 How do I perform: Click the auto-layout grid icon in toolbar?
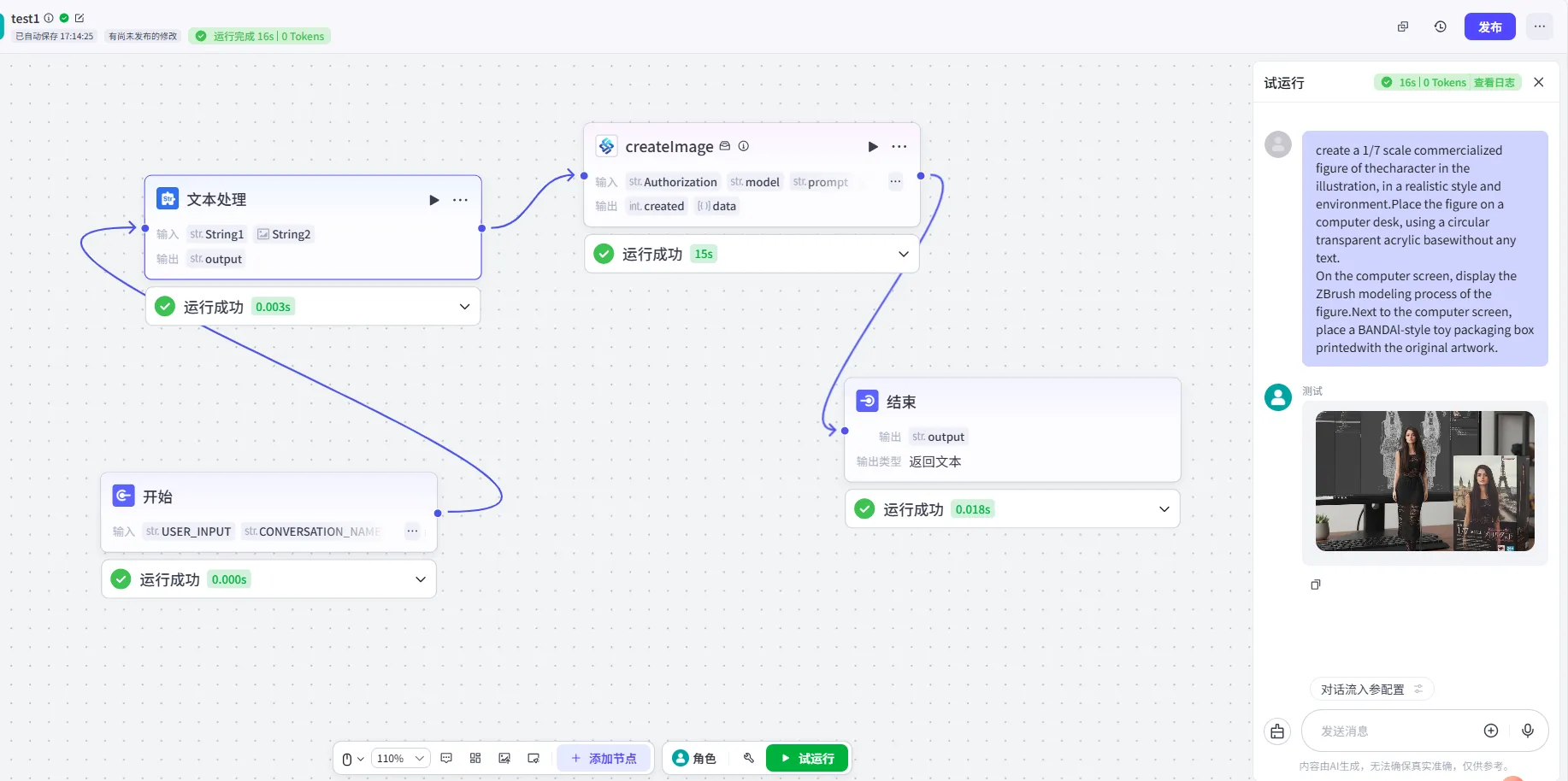(x=475, y=758)
